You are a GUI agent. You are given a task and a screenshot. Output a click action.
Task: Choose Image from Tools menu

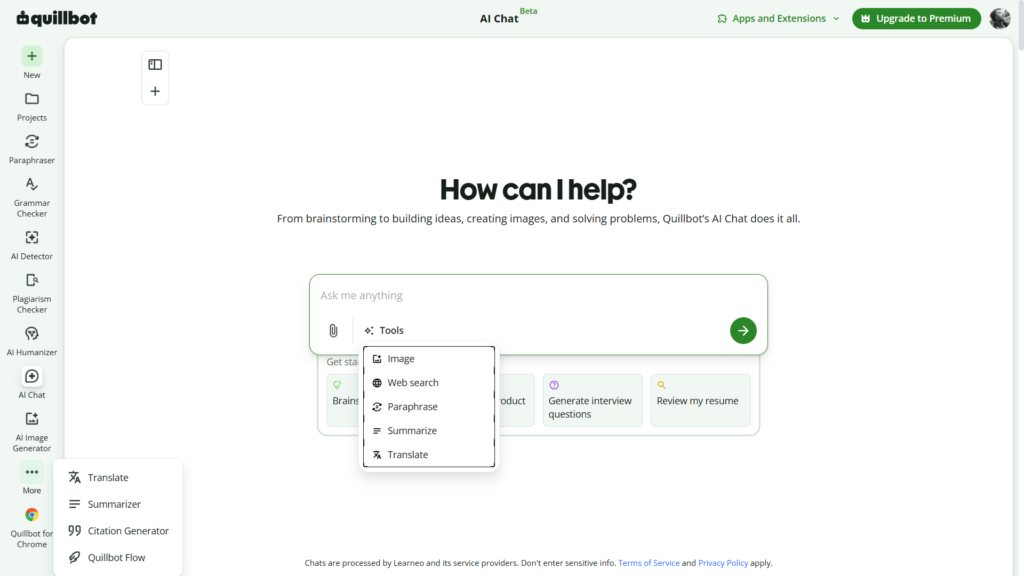tap(429, 359)
